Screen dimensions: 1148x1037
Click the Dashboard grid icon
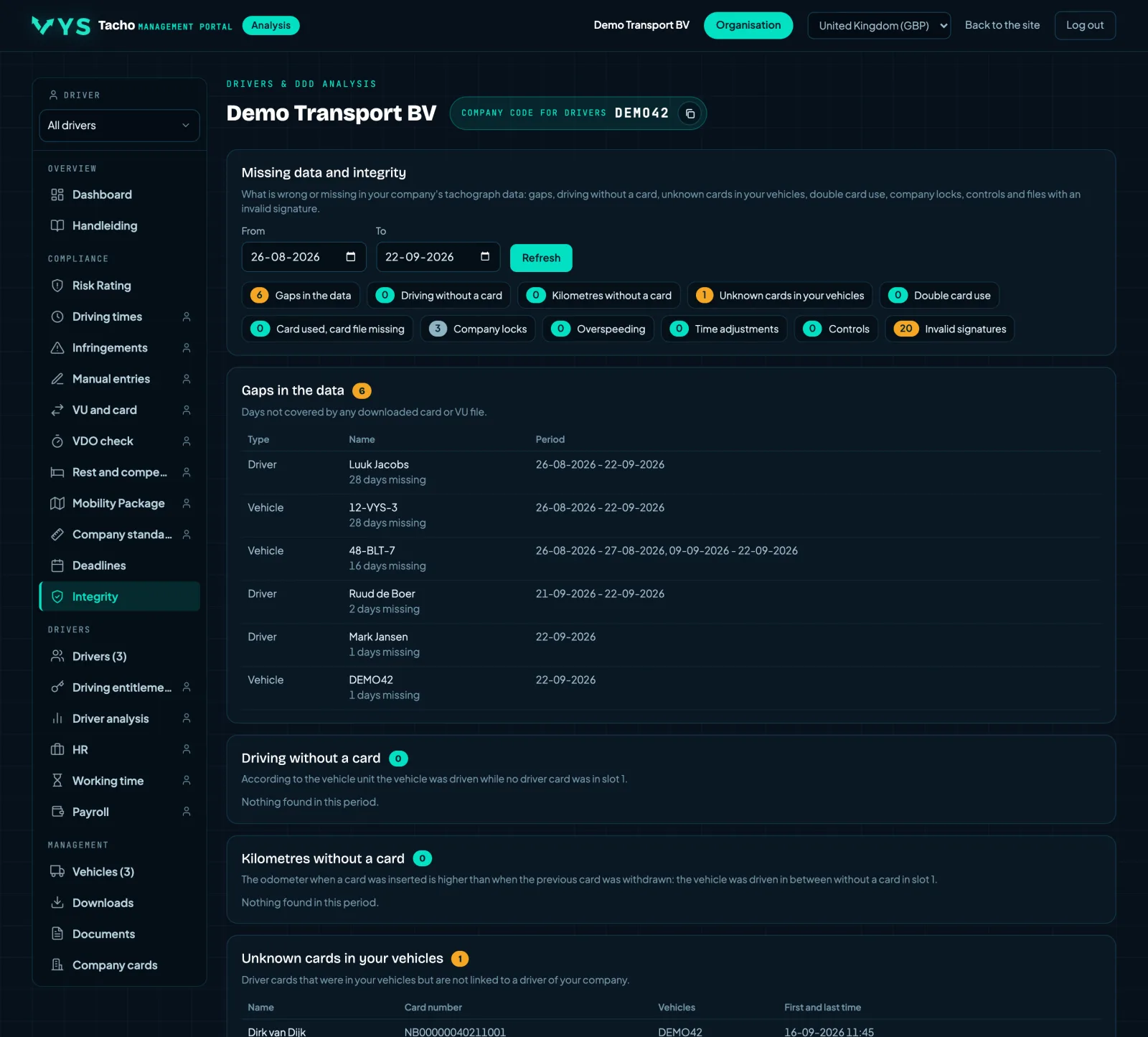pyautogui.click(x=57, y=194)
